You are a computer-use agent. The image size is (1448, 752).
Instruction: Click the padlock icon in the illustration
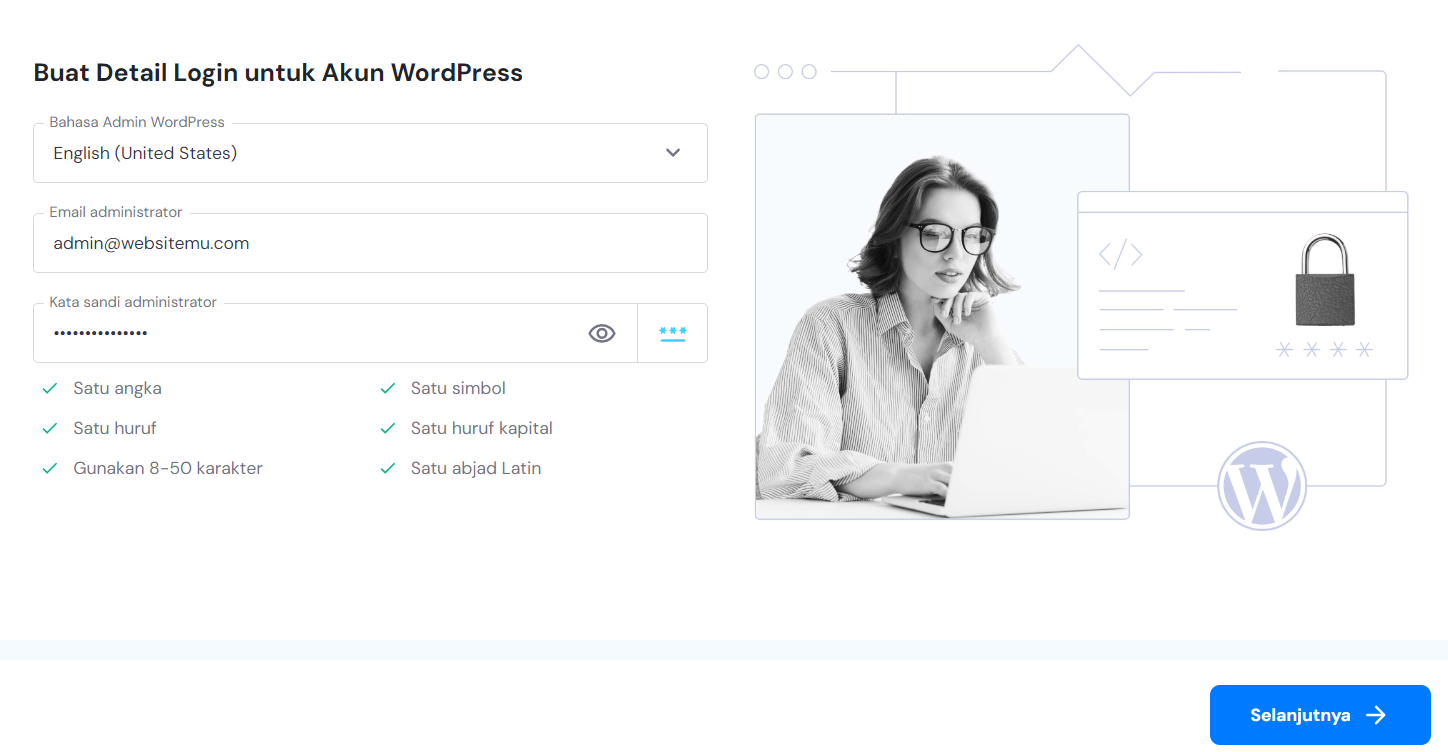[x=1325, y=280]
